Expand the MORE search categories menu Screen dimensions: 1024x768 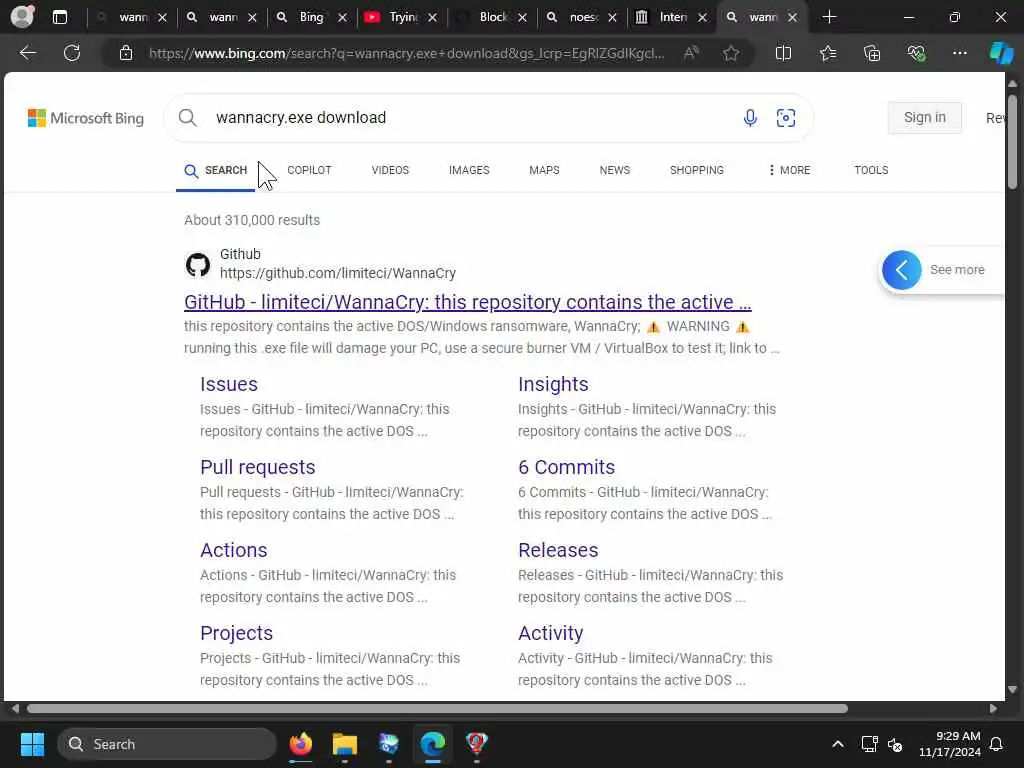tap(788, 170)
